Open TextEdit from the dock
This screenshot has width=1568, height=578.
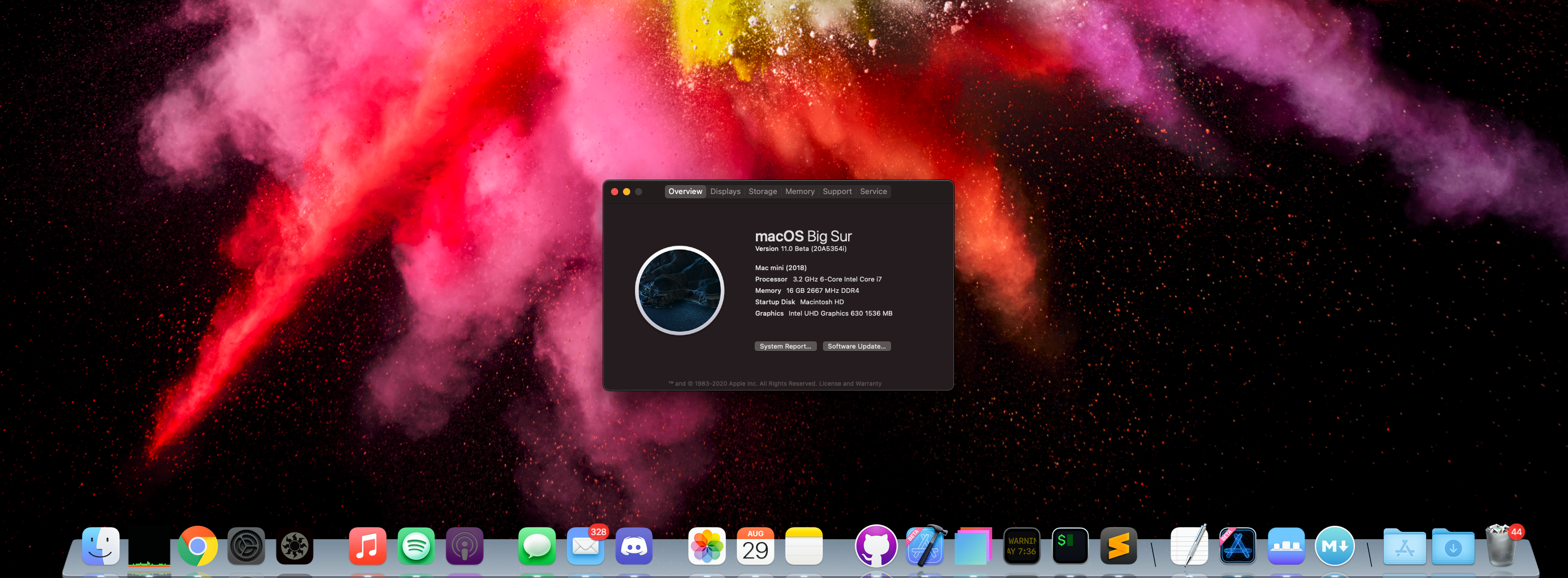tap(1189, 546)
